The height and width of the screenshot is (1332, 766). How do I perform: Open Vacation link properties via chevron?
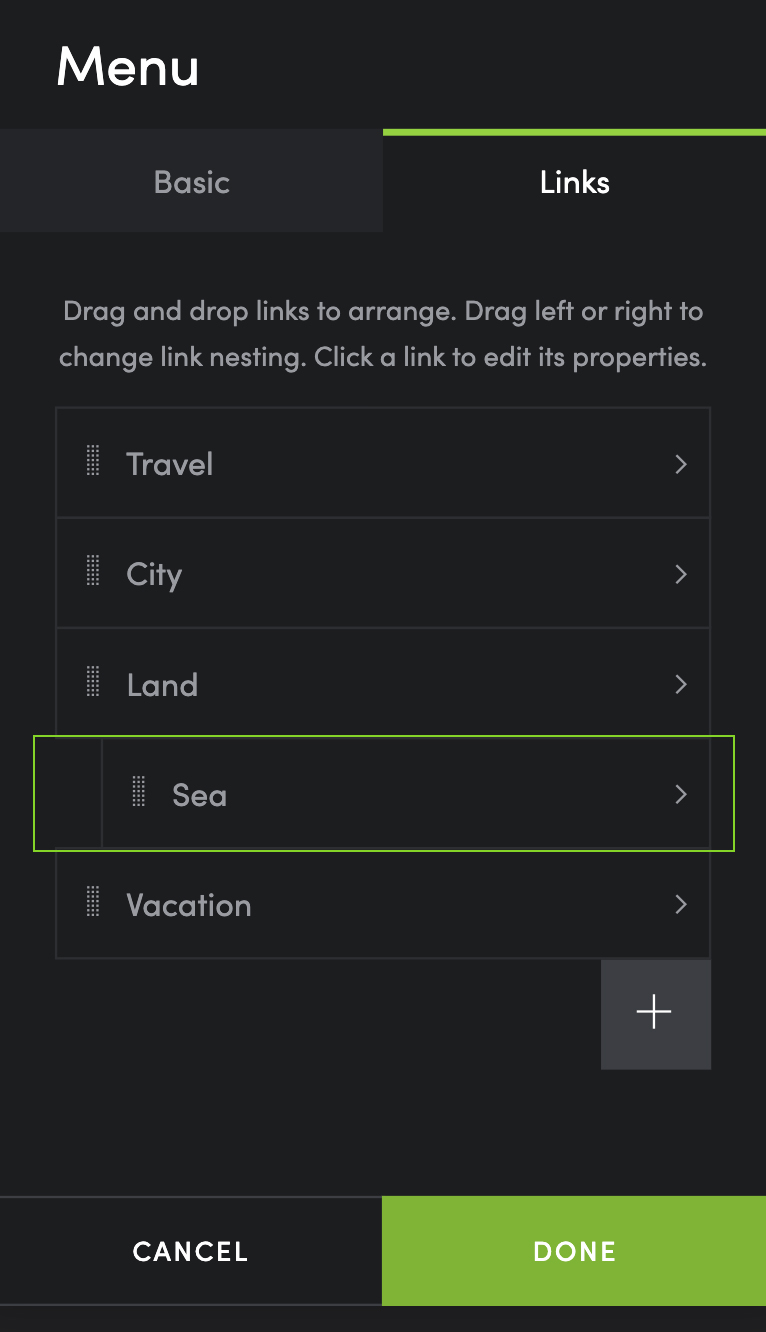tap(681, 904)
